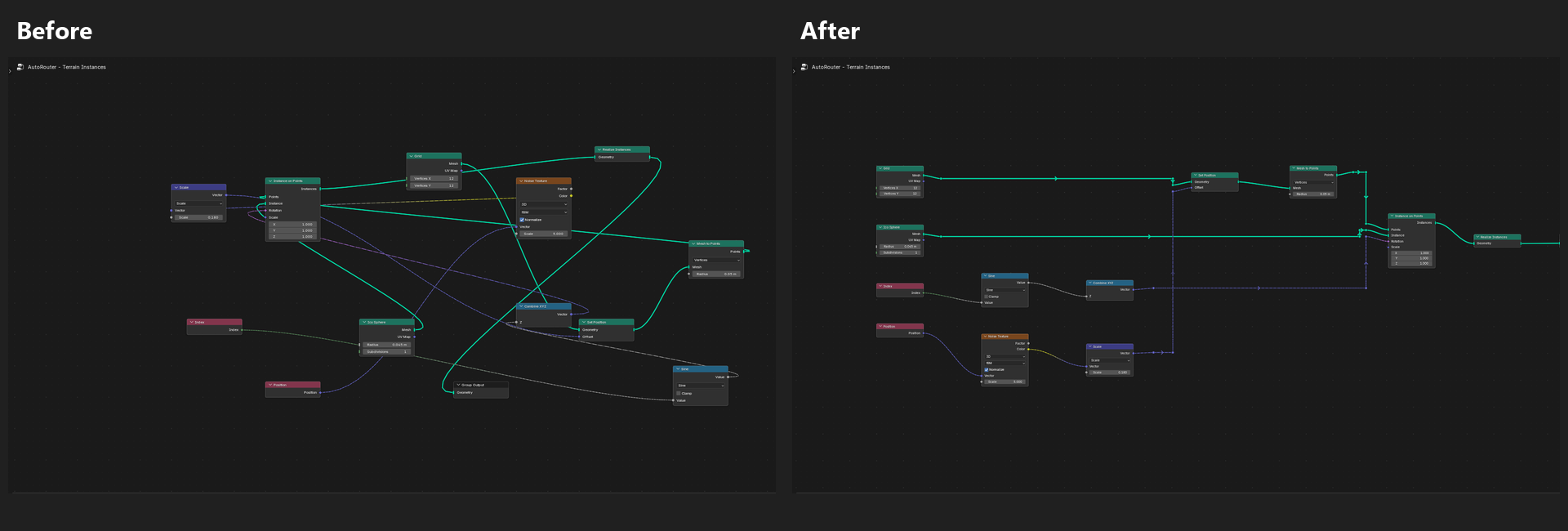This screenshot has height=531, width=1568.
Task: Select Combine XYZ node header in After panel
Action: (1110, 283)
